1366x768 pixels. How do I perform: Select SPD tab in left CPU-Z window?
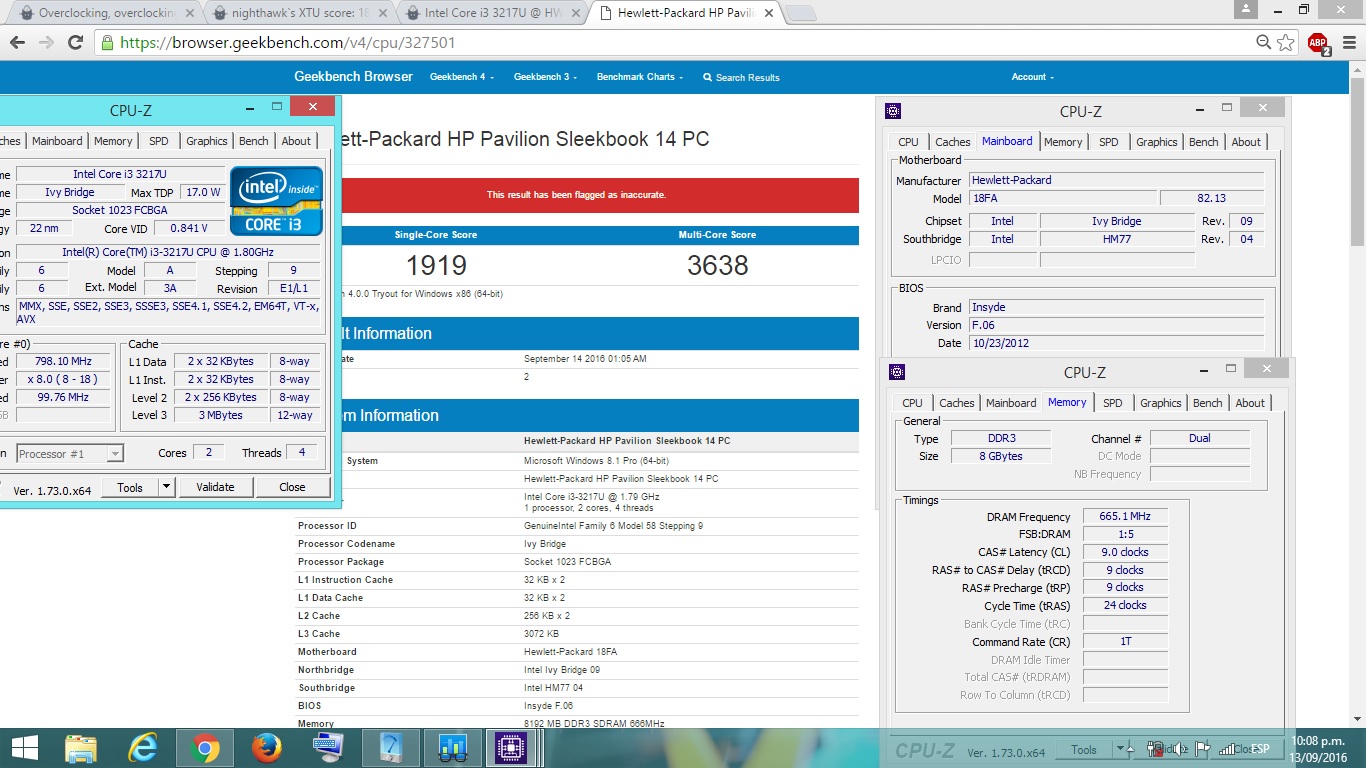[x=159, y=141]
